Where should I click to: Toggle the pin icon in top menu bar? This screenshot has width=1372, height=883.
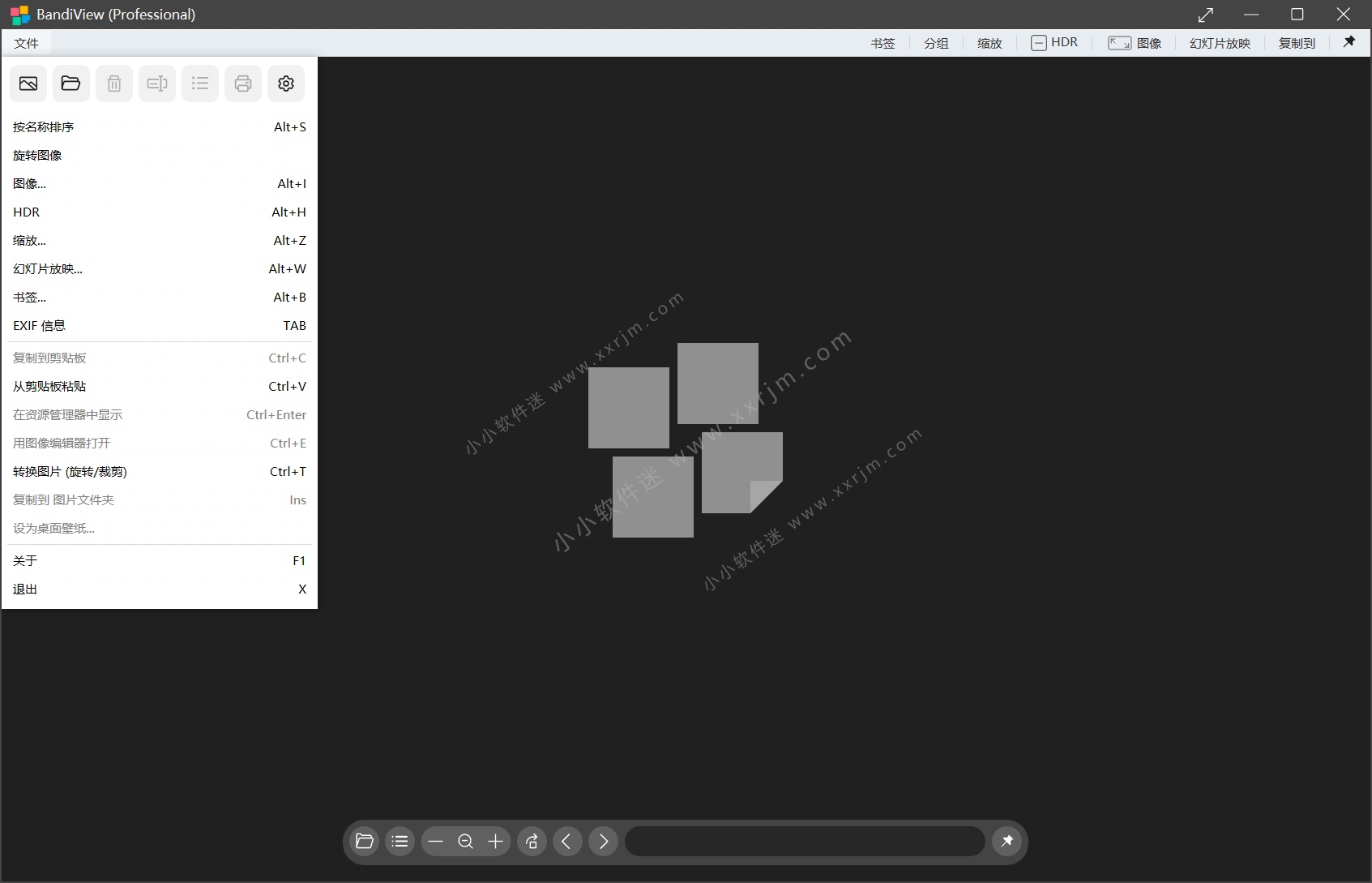[x=1349, y=42]
